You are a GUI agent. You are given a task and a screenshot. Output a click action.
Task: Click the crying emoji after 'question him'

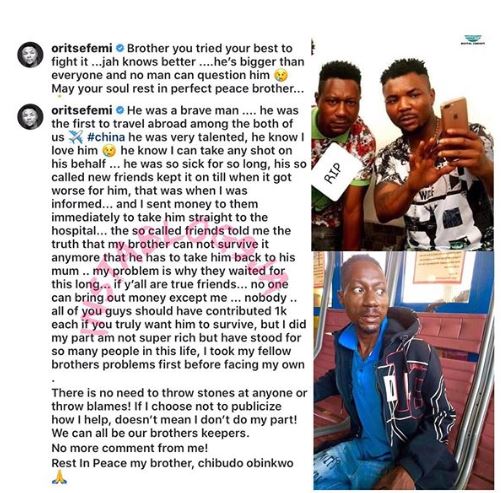pos(281,76)
